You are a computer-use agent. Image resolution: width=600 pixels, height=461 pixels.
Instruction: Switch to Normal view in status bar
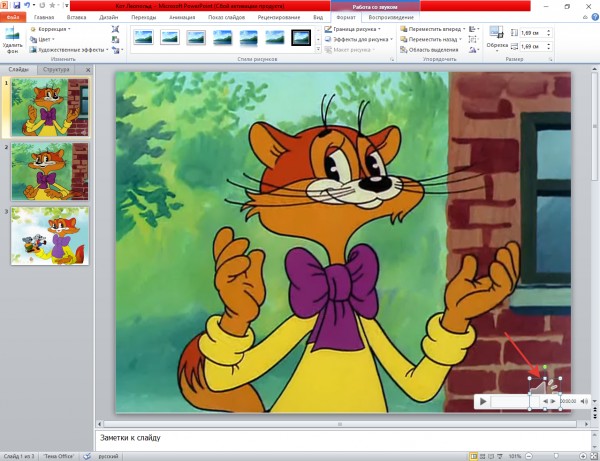(x=474, y=456)
